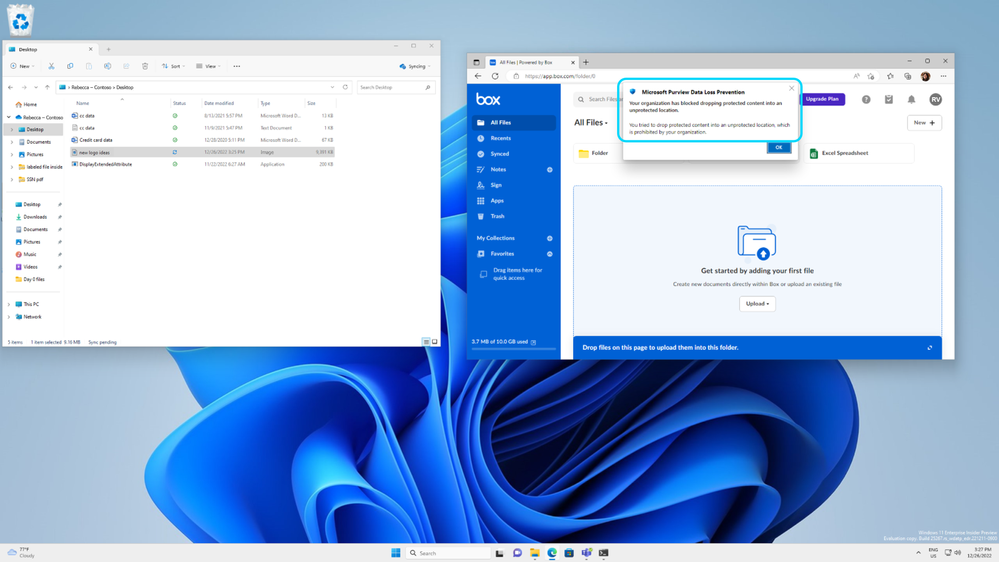999x562 pixels.
Task: Collapse the Favorites section in Box
Action: pos(550,254)
